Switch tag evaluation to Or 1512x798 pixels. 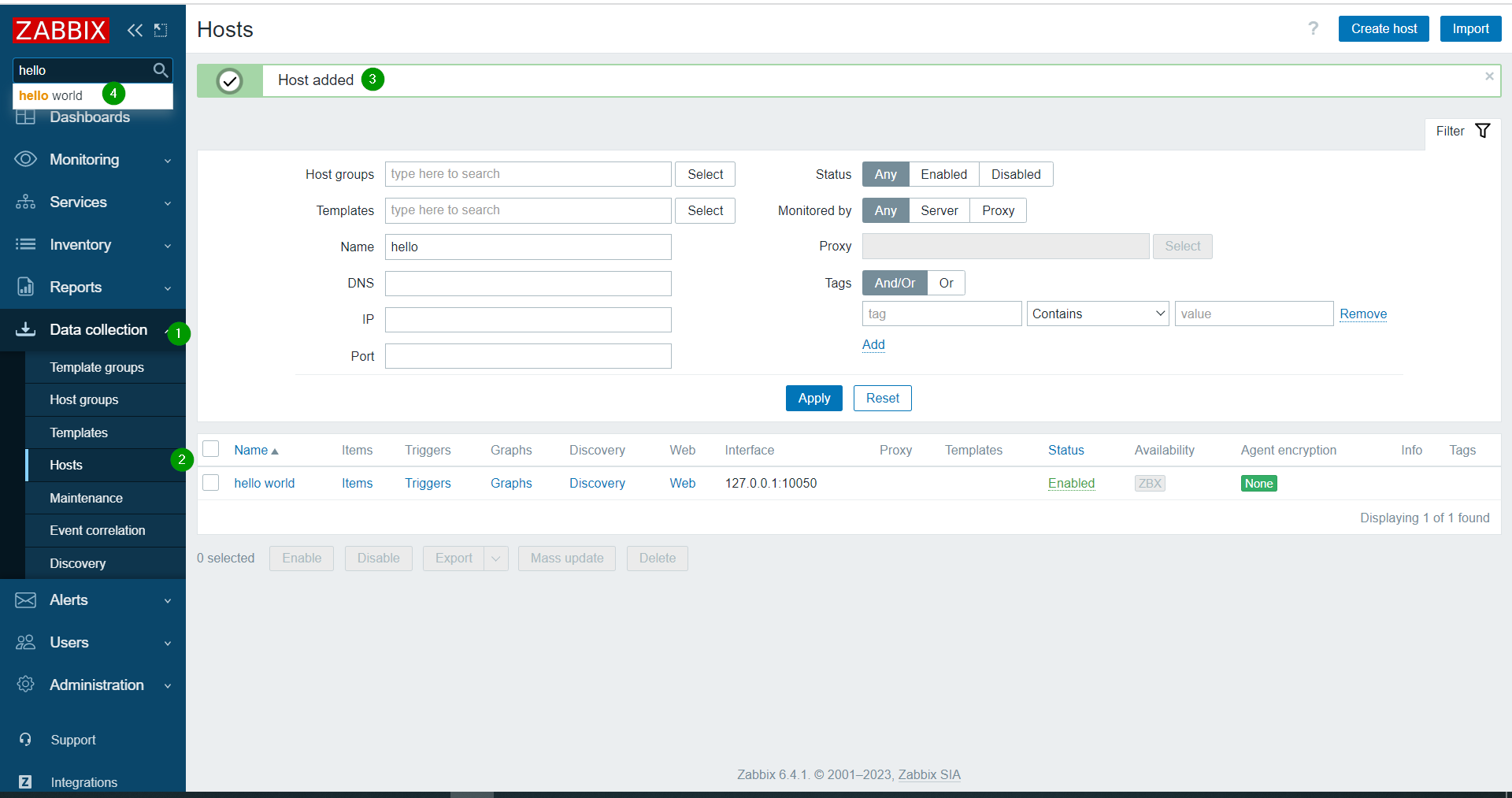(946, 283)
